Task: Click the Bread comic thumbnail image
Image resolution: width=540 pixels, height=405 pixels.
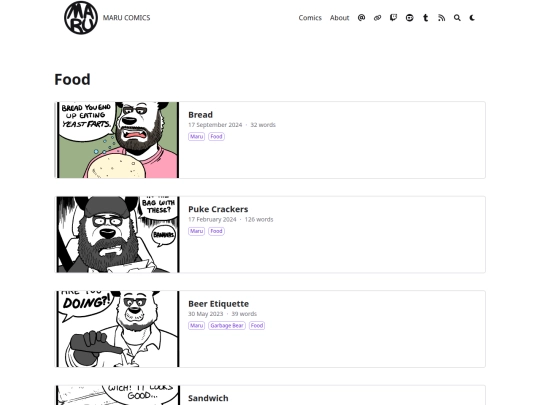Action: (x=117, y=140)
